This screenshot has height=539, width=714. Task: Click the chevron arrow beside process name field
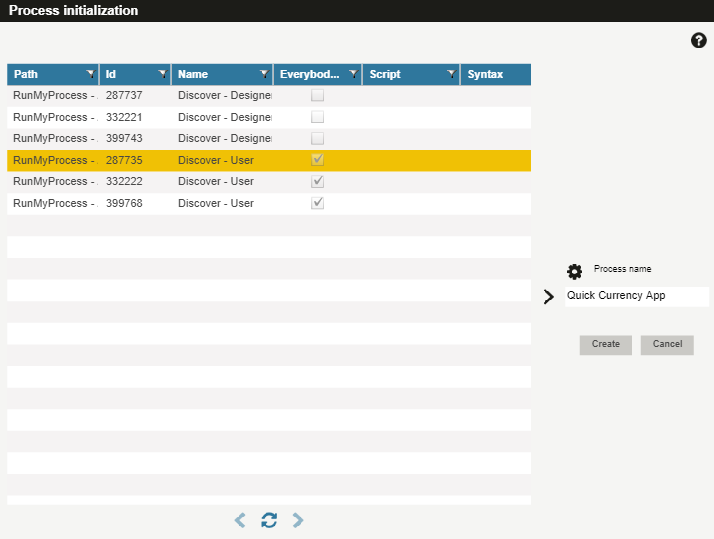(x=548, y=297)
